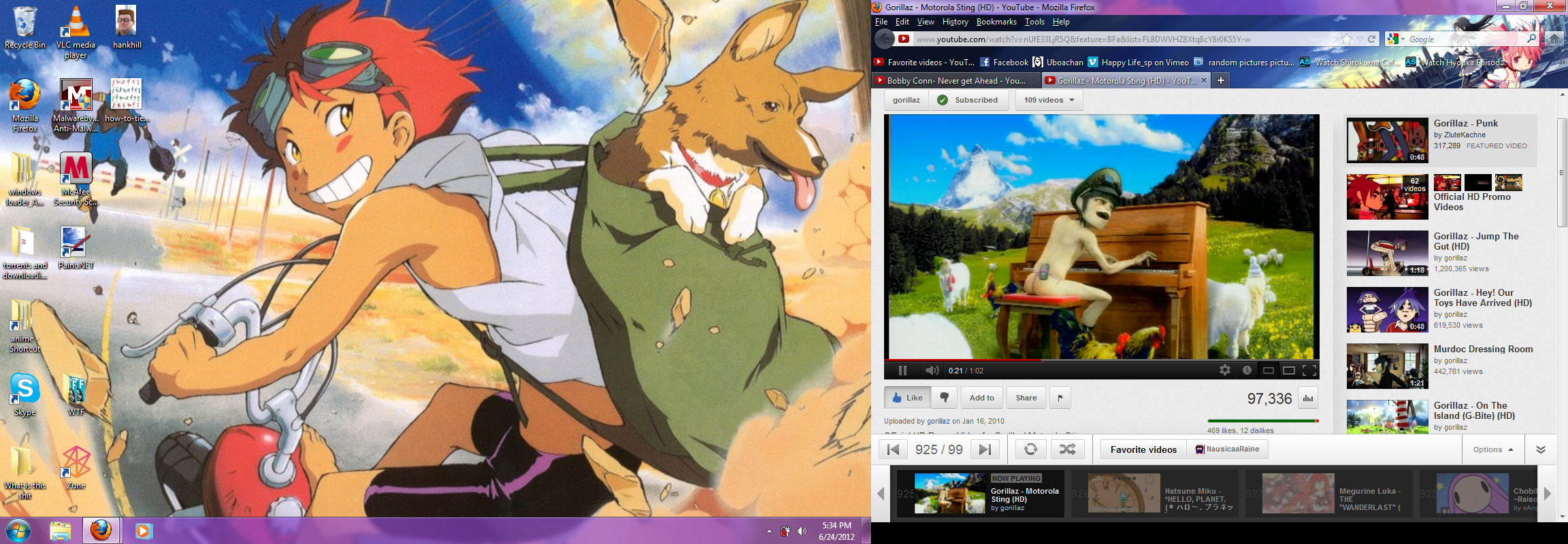
Task: Open Add to menu
Action: [981, 398]
